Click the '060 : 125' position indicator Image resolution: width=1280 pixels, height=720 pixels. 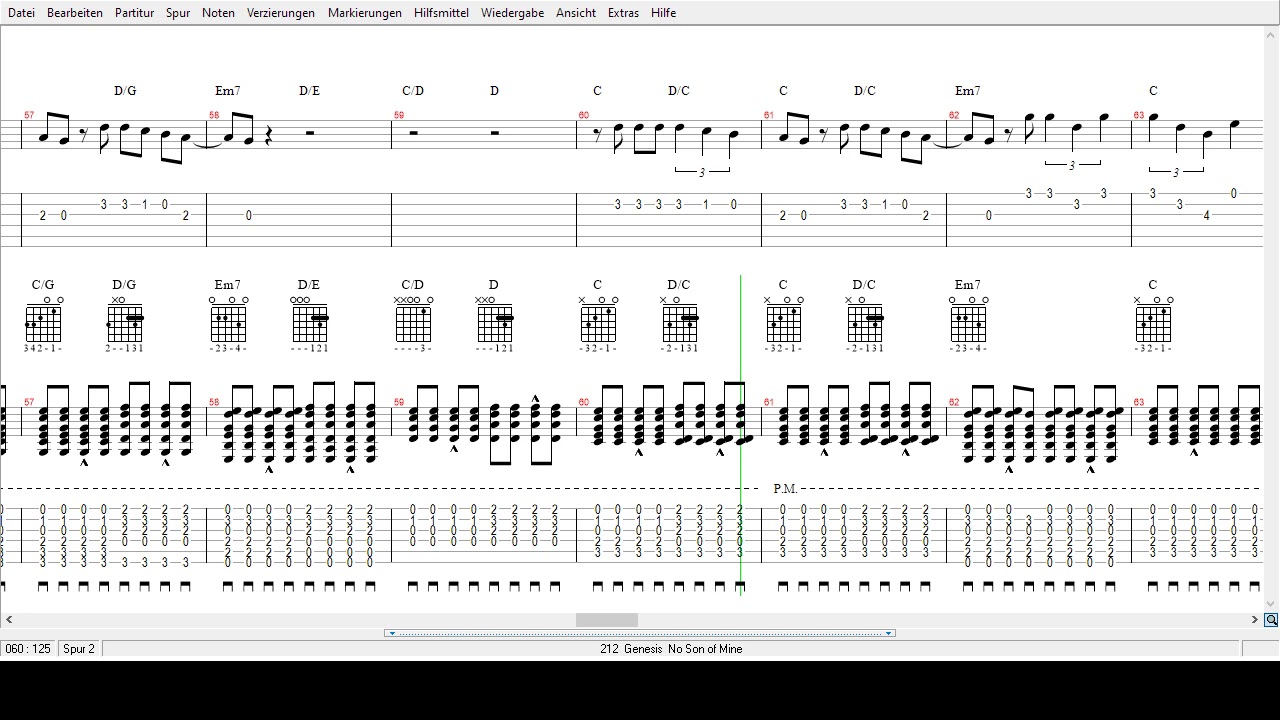[x=28, y=649]
